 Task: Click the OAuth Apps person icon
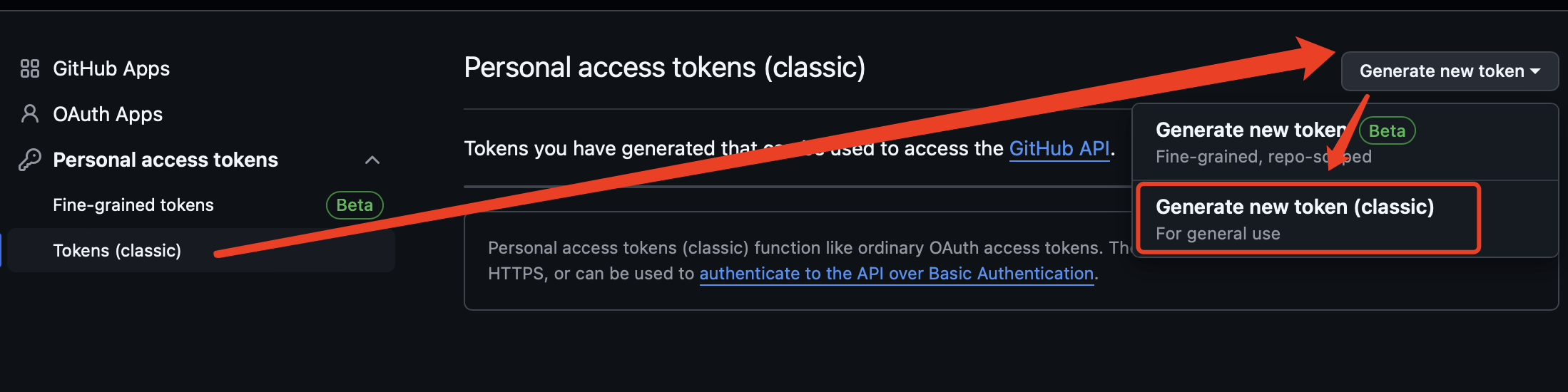tap(29, 114)
